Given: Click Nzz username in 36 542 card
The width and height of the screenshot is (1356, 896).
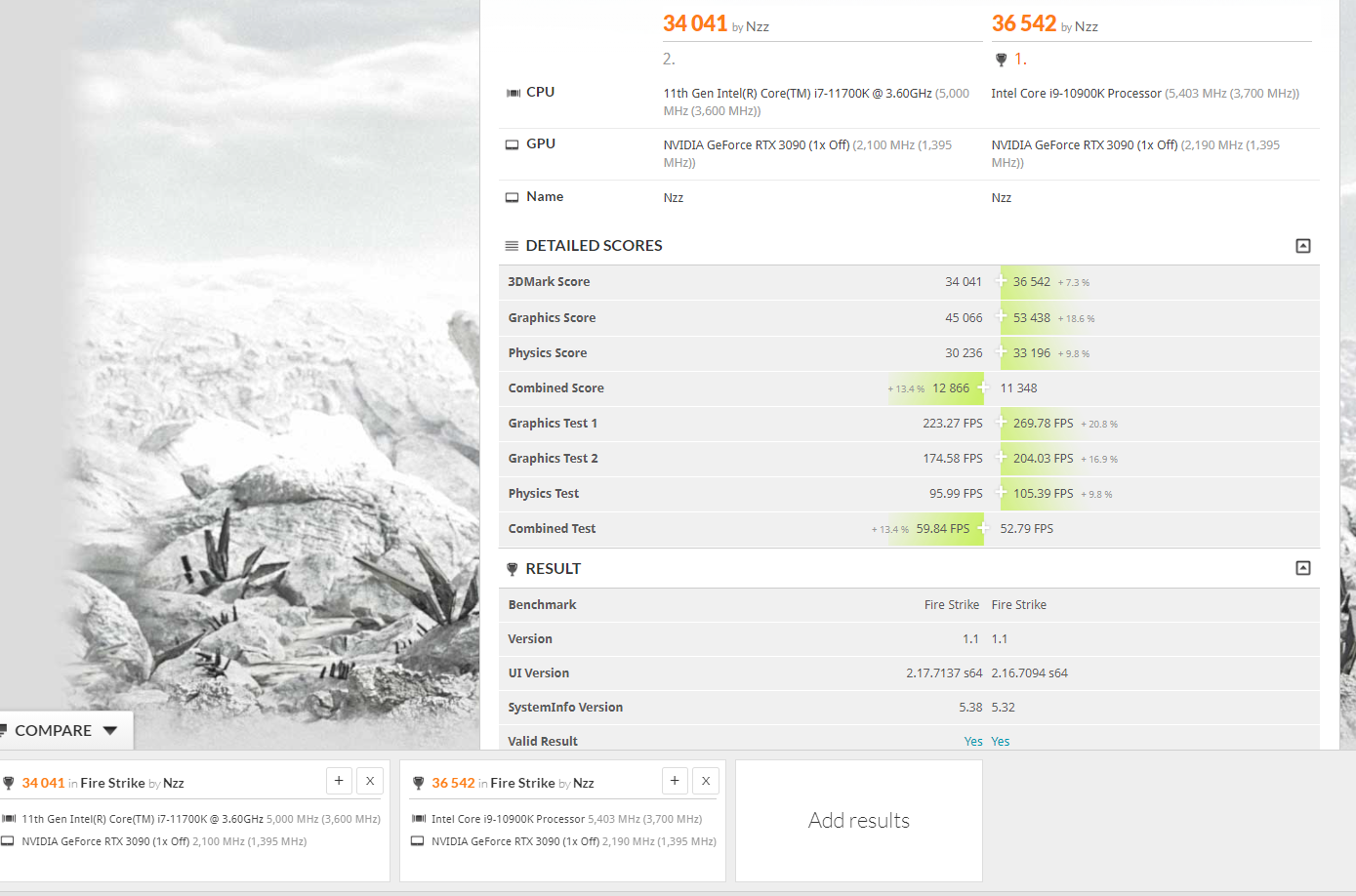Looking at the screenshot, I should [x=584, y=783].
